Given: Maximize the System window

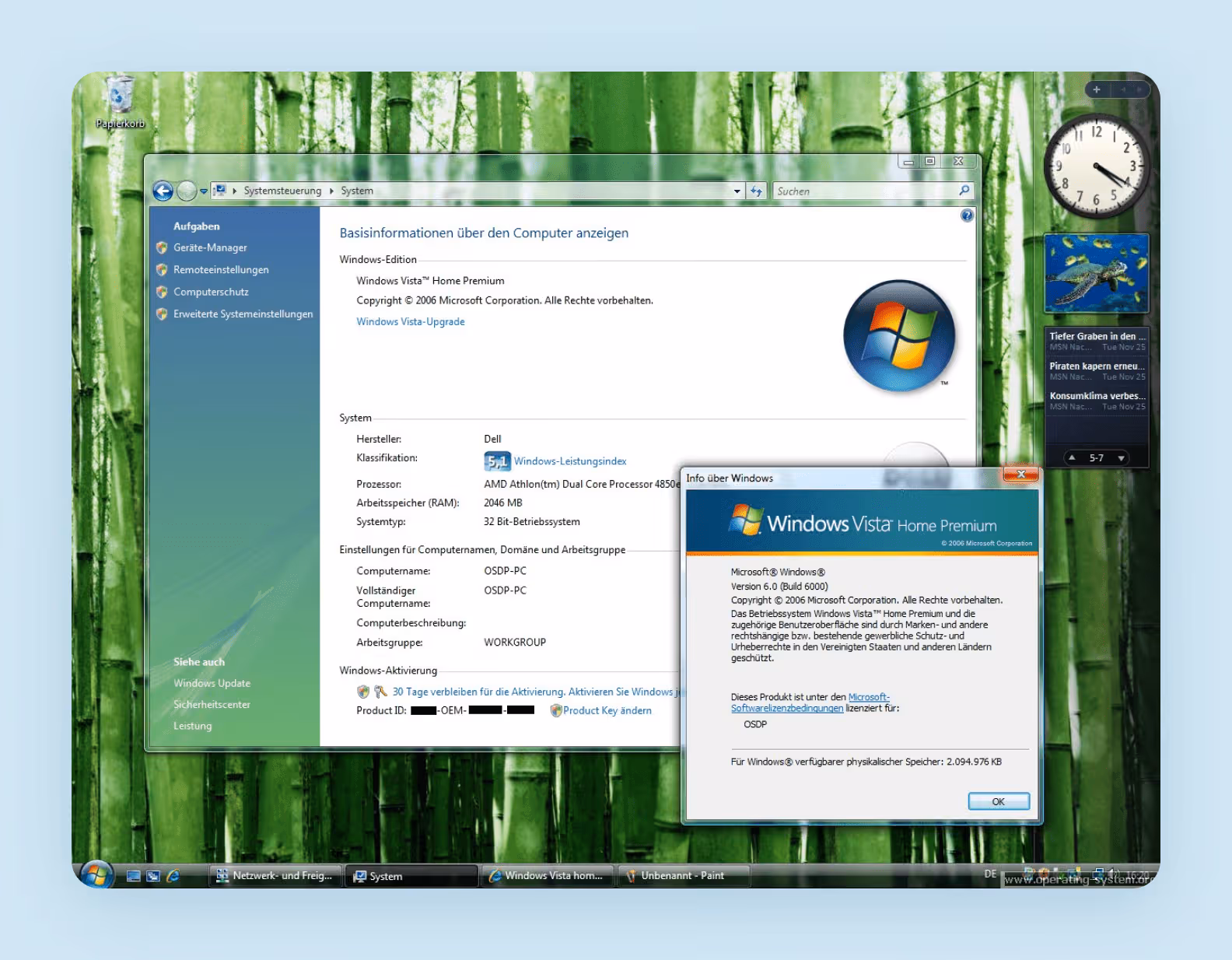Looking at the screenshot, I should [930, 161].
